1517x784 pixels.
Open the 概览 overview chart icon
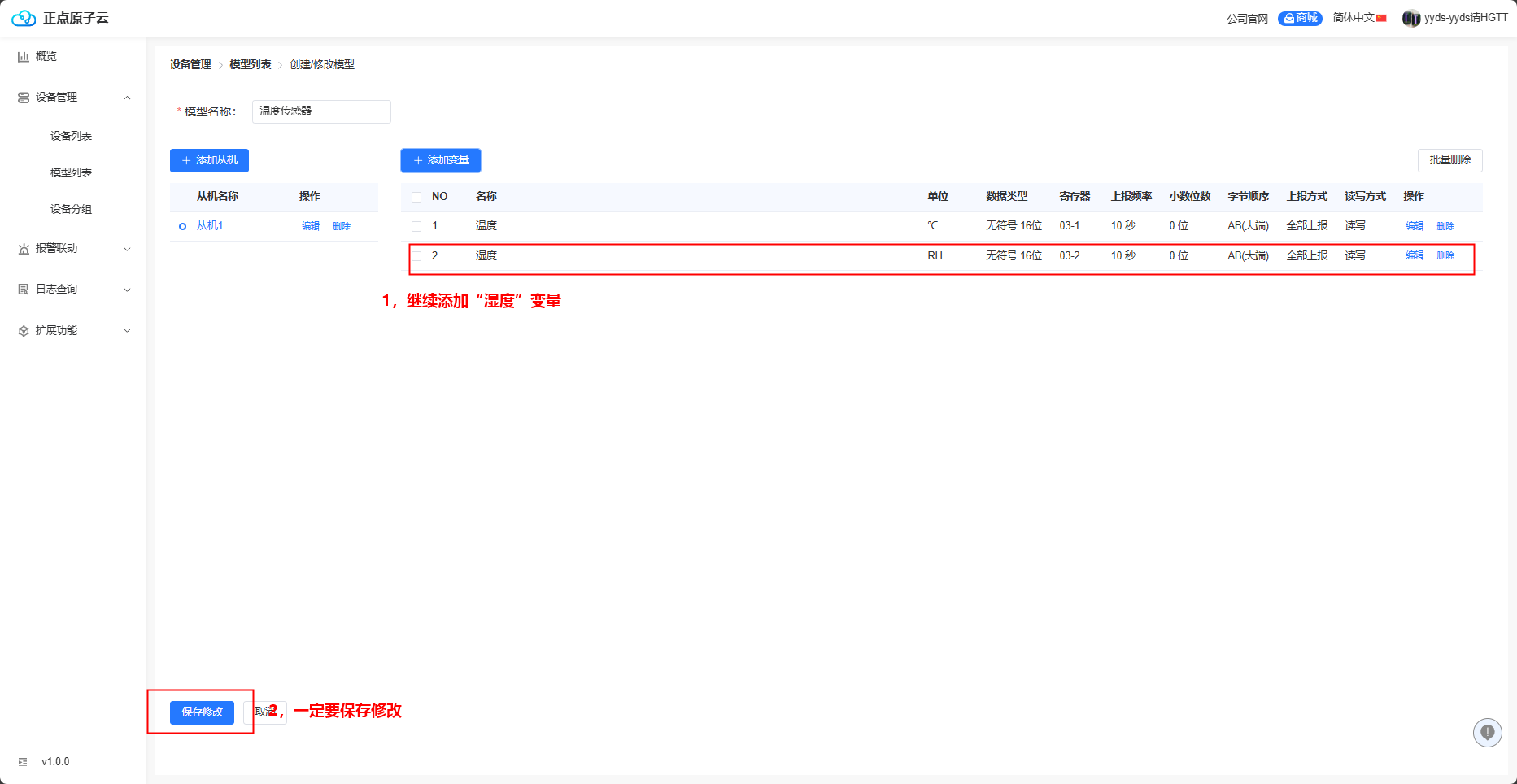[x=24, y=57]
